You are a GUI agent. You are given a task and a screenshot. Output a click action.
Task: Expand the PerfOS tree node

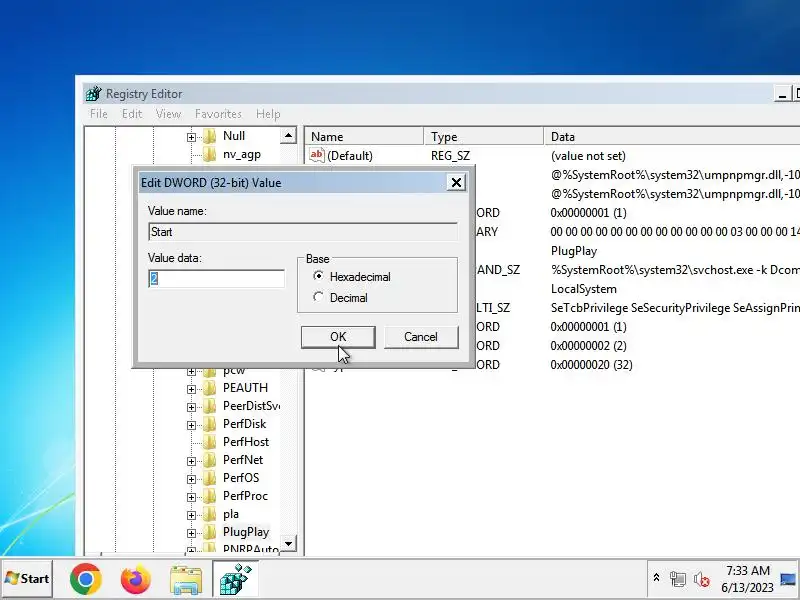191,479
